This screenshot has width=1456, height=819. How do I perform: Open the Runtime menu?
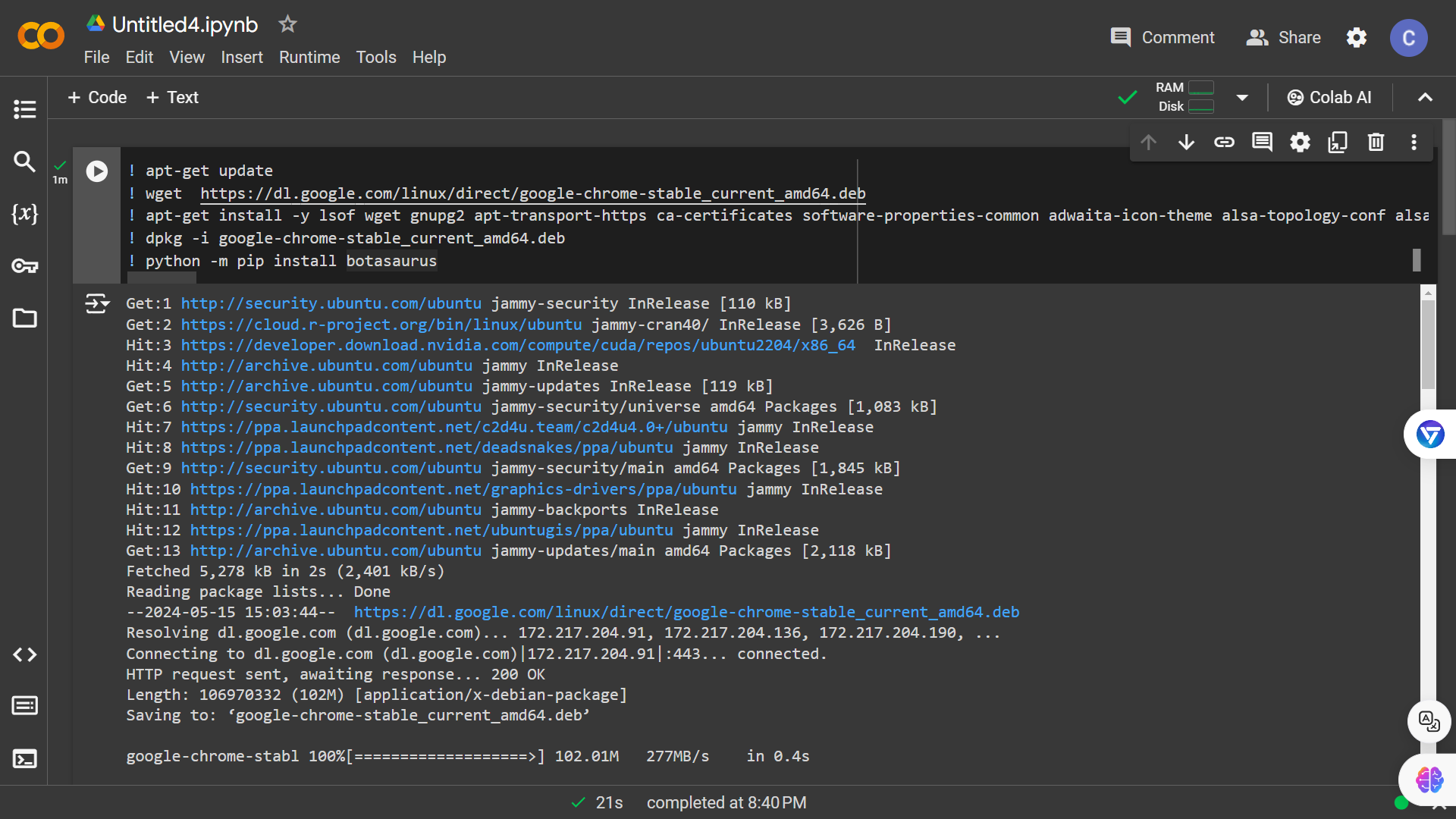coord(309,58)
